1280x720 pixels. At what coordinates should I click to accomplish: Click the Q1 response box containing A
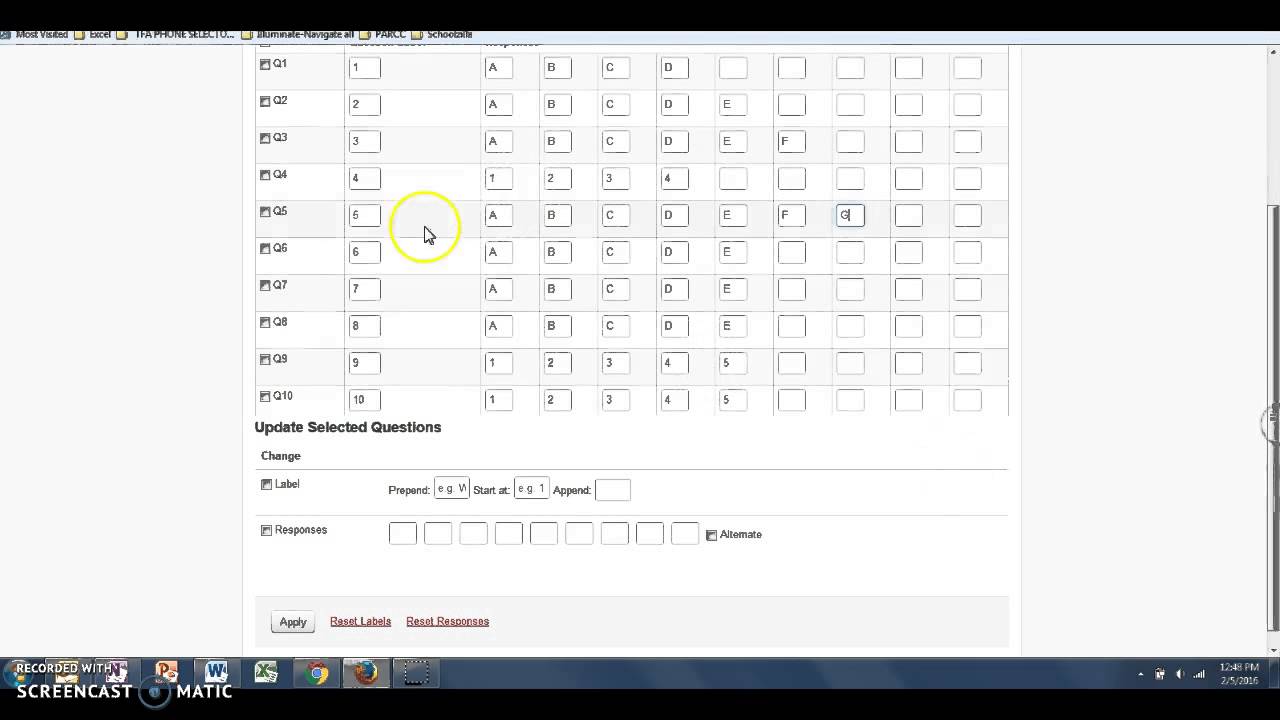498,68
